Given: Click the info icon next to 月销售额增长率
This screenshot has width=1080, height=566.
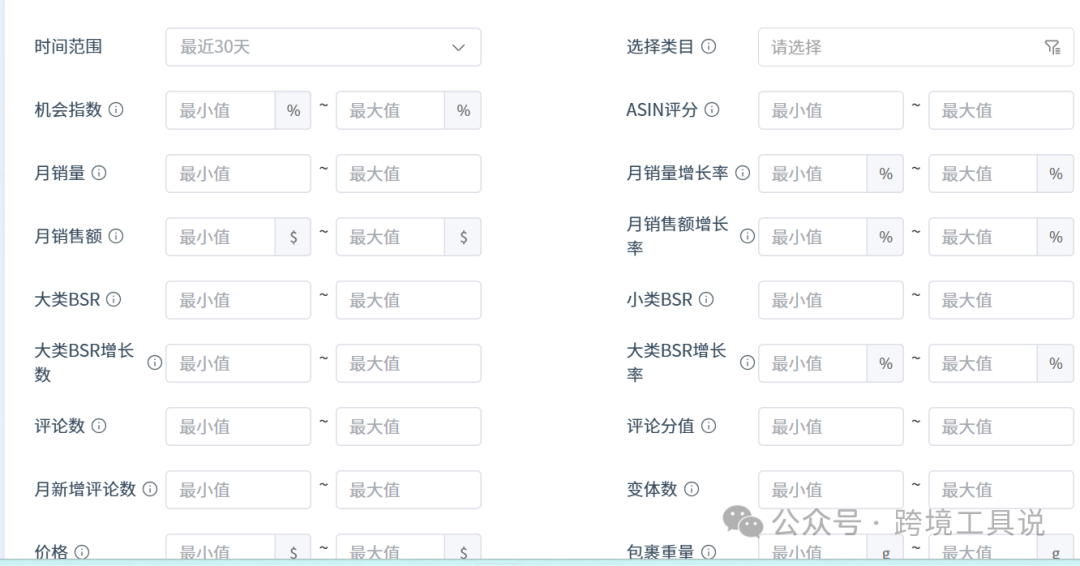Looking at the screenshot, I should coord(747,236).
